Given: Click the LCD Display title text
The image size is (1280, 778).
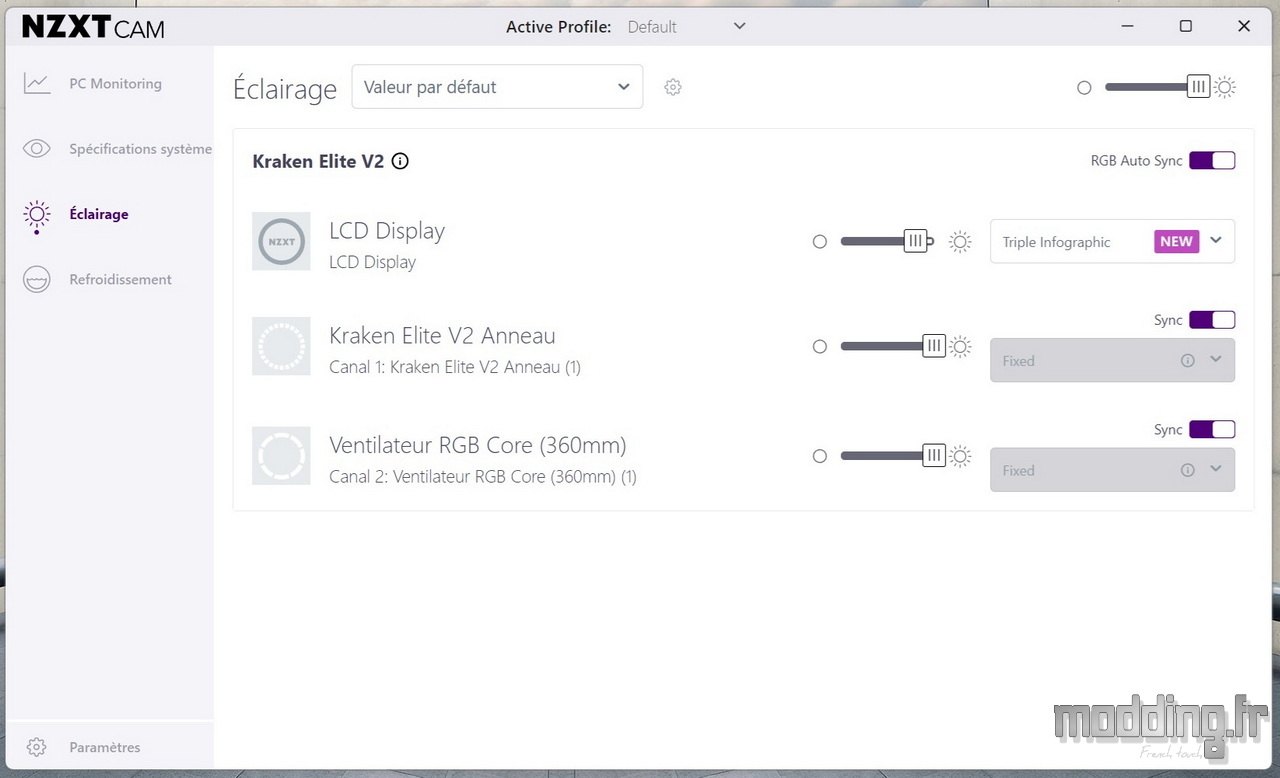Looking at the screenshot, I should [387, 231].
